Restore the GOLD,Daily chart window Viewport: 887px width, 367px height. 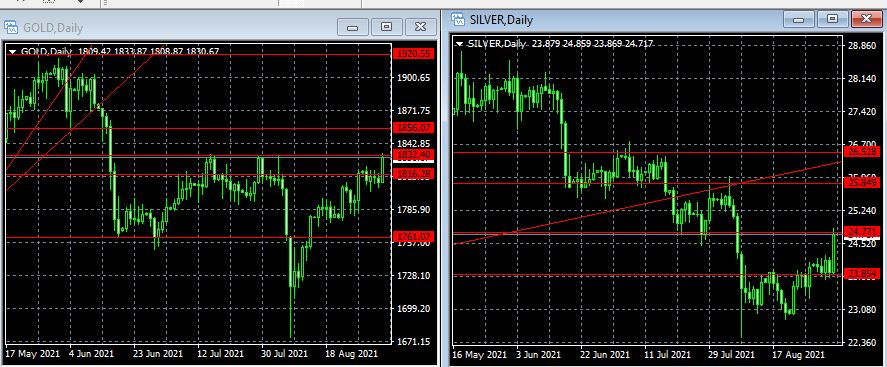[x=386, y=27]
